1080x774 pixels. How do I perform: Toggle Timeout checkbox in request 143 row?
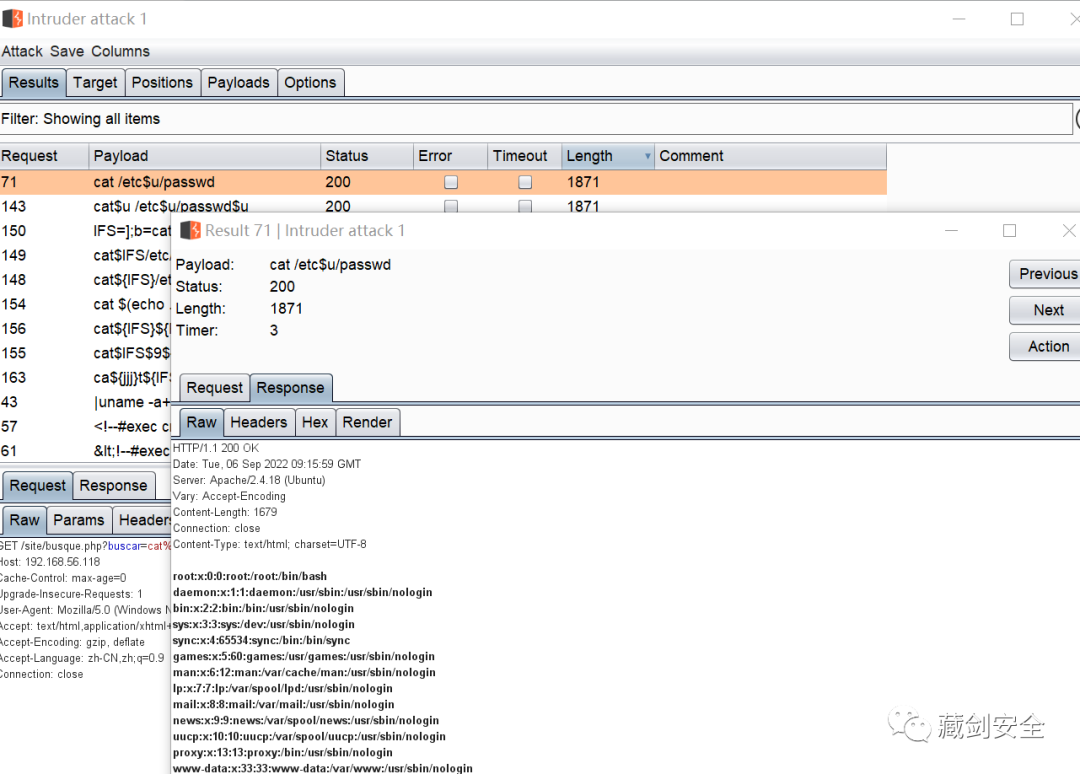point(525,206)
